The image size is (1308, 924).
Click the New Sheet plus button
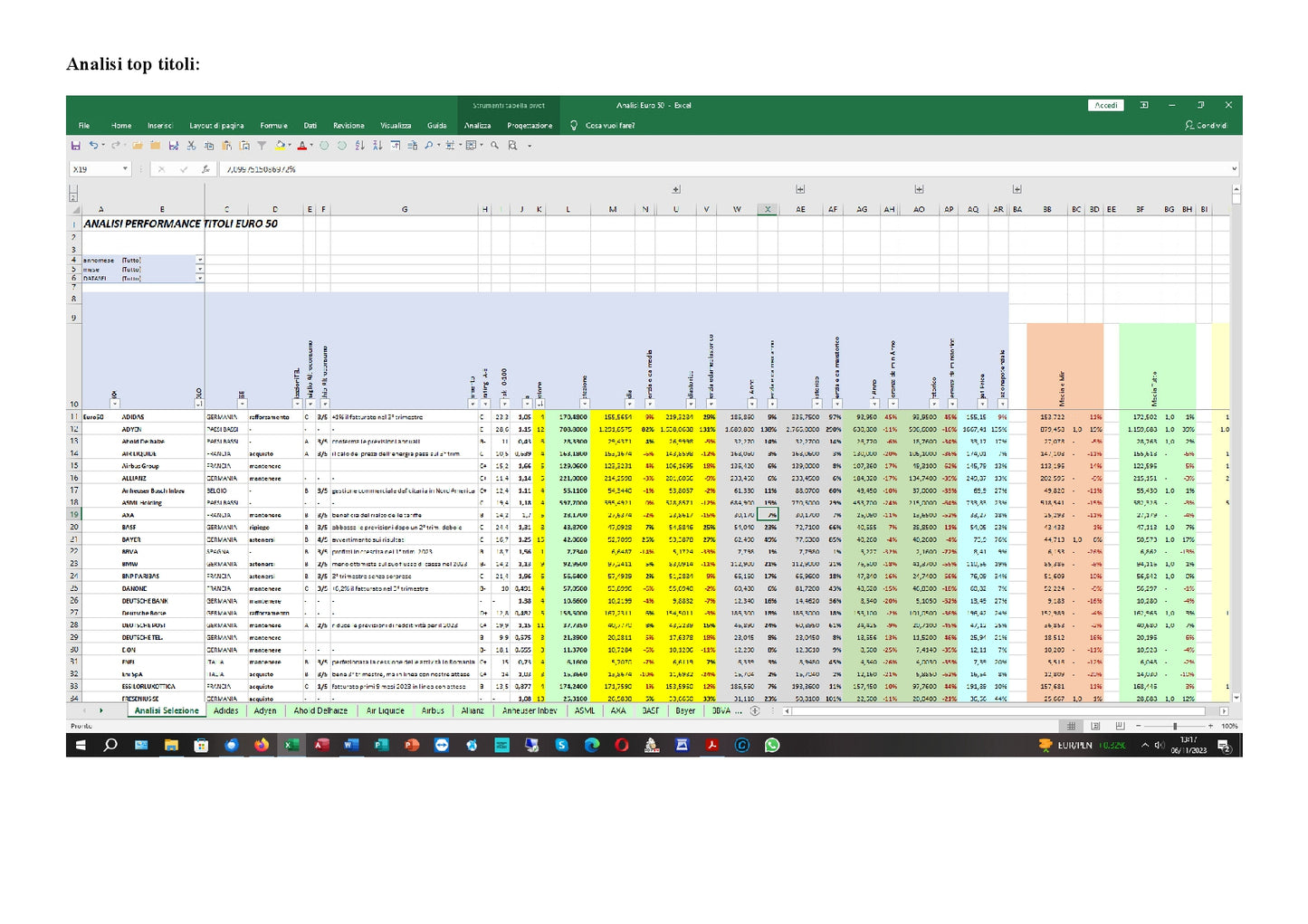tap(755, 711)
